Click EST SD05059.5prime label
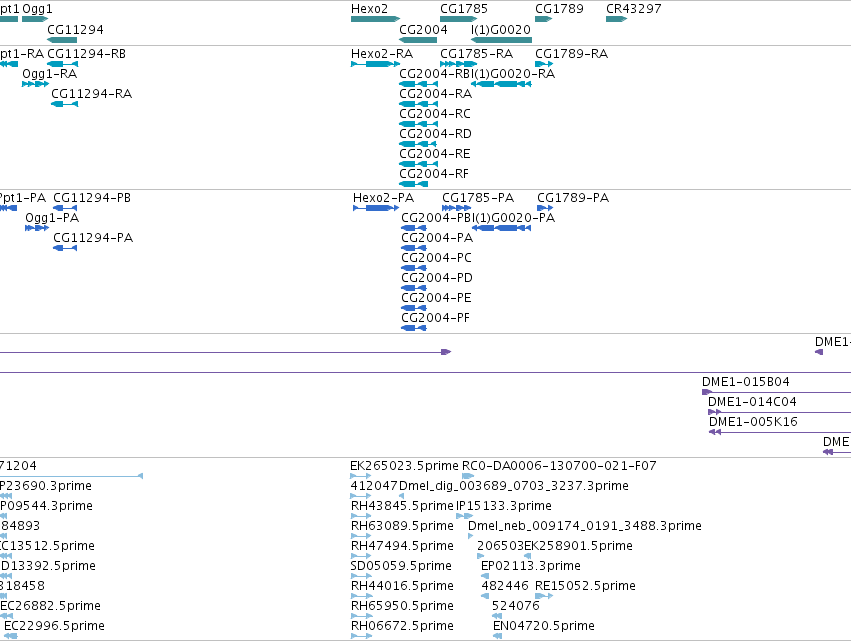 point(401,567)
